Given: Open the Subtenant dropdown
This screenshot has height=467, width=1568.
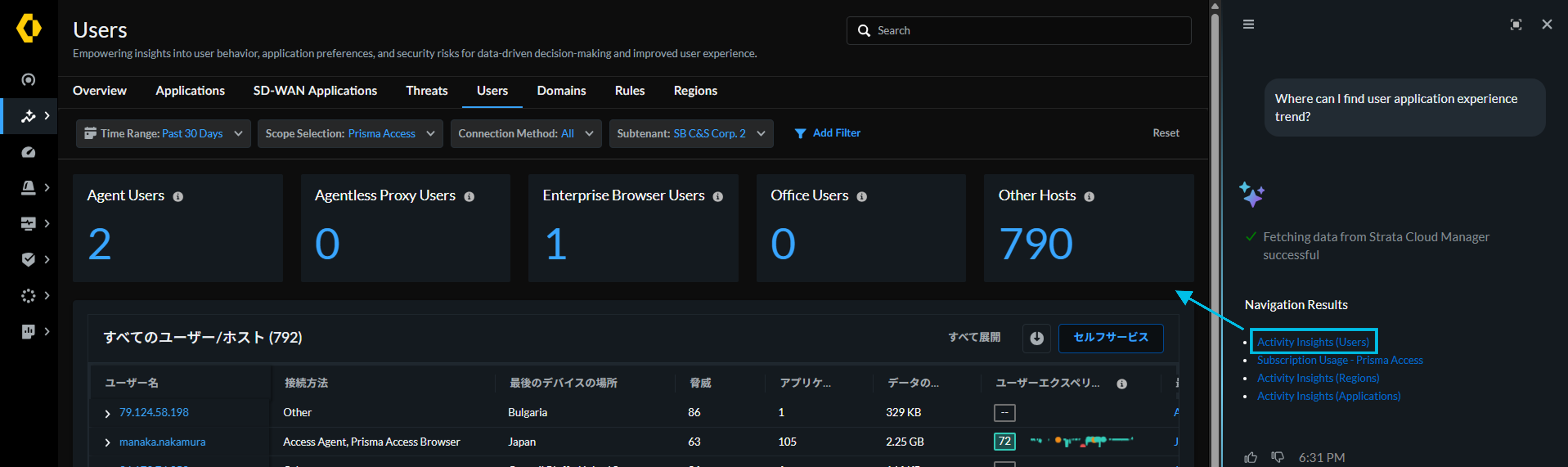Looking at the screenshot, I should (691, 133).
